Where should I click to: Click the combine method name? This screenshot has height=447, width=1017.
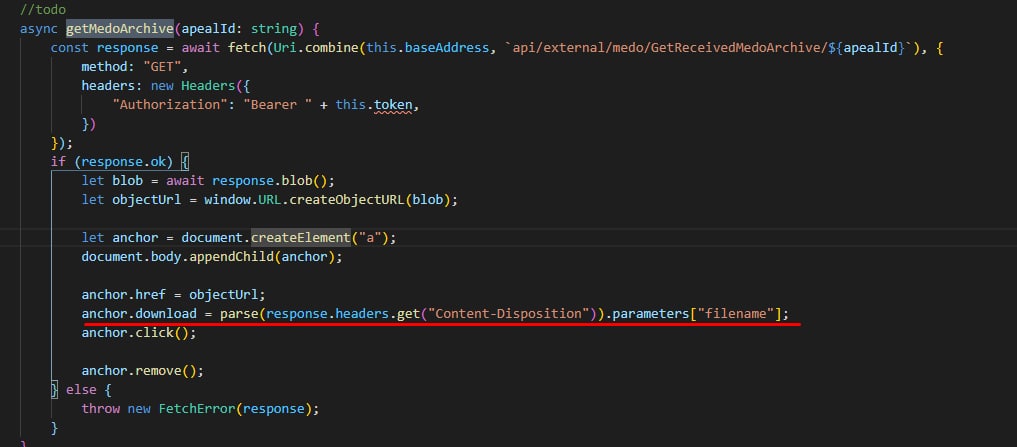[331, 48]
